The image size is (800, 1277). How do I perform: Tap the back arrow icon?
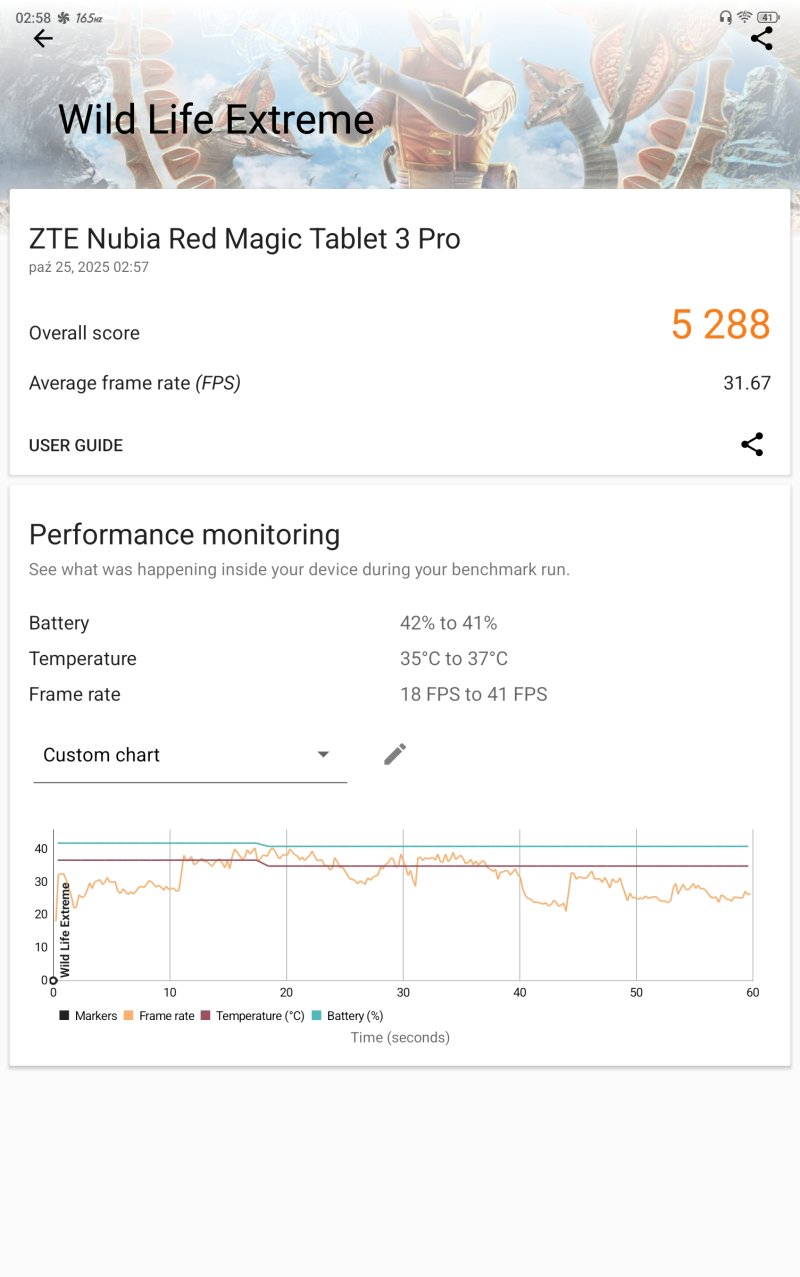coord(43,39)
